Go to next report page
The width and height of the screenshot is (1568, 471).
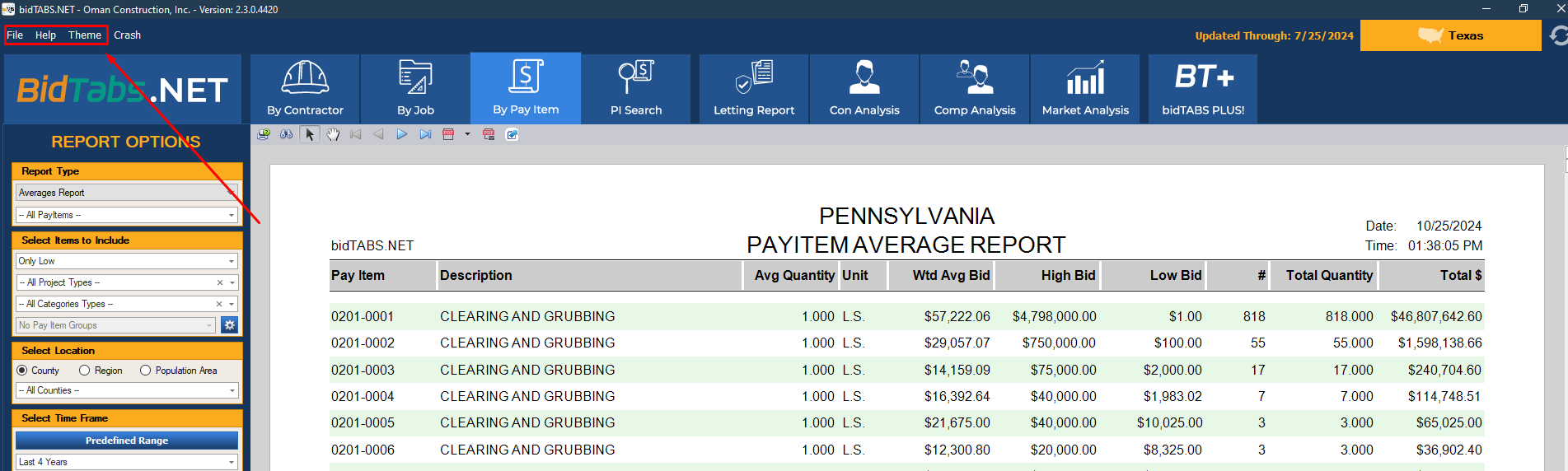click(402, 134)
